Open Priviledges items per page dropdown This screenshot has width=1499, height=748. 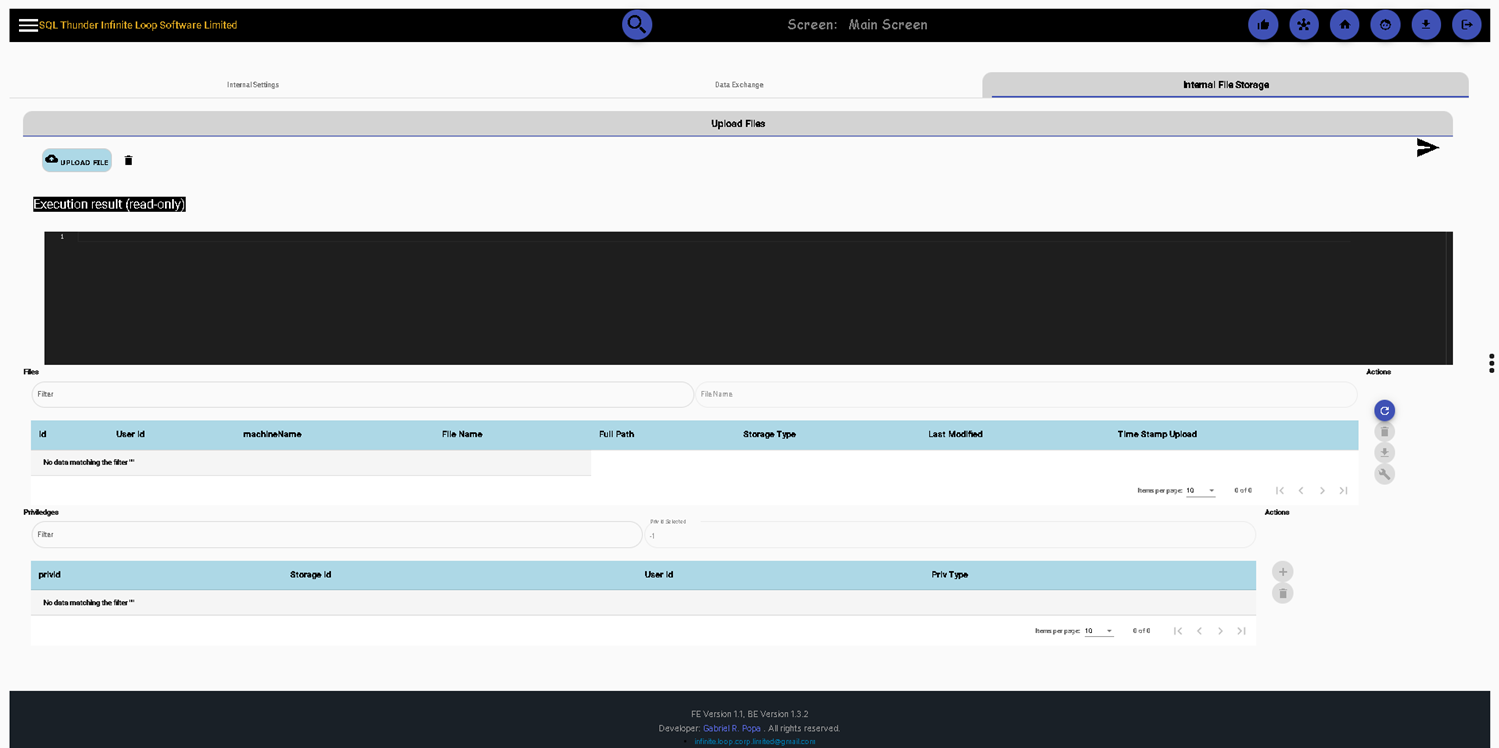[1098, 631]
